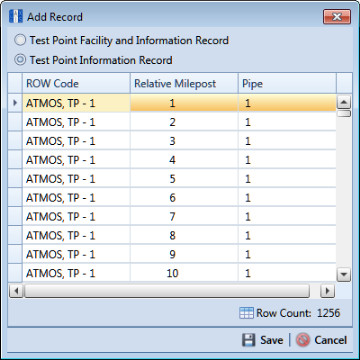Click the row selector arrow for milepost 1

(15, 103)
